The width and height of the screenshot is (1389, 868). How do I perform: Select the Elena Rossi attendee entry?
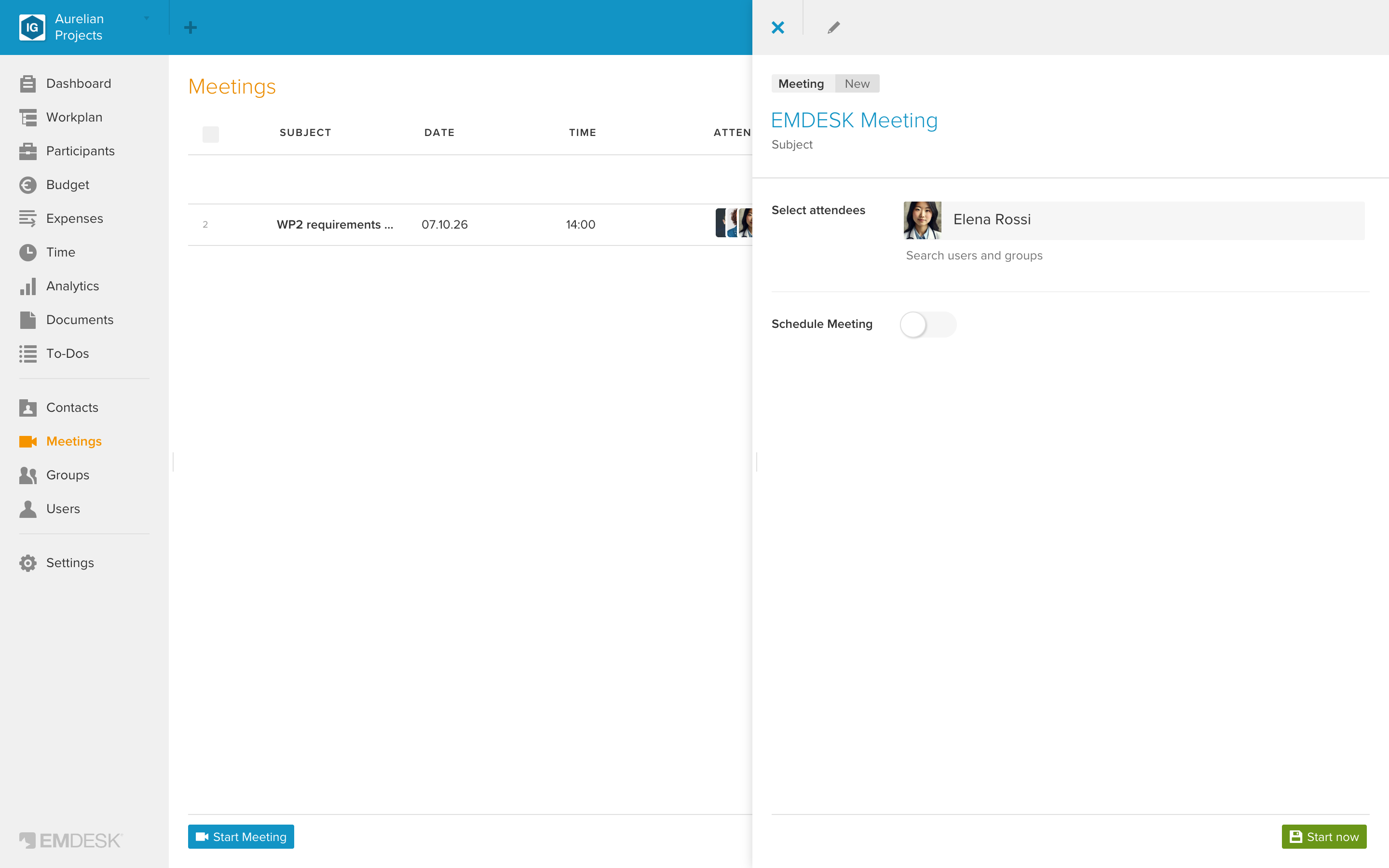coord(1133,220)
